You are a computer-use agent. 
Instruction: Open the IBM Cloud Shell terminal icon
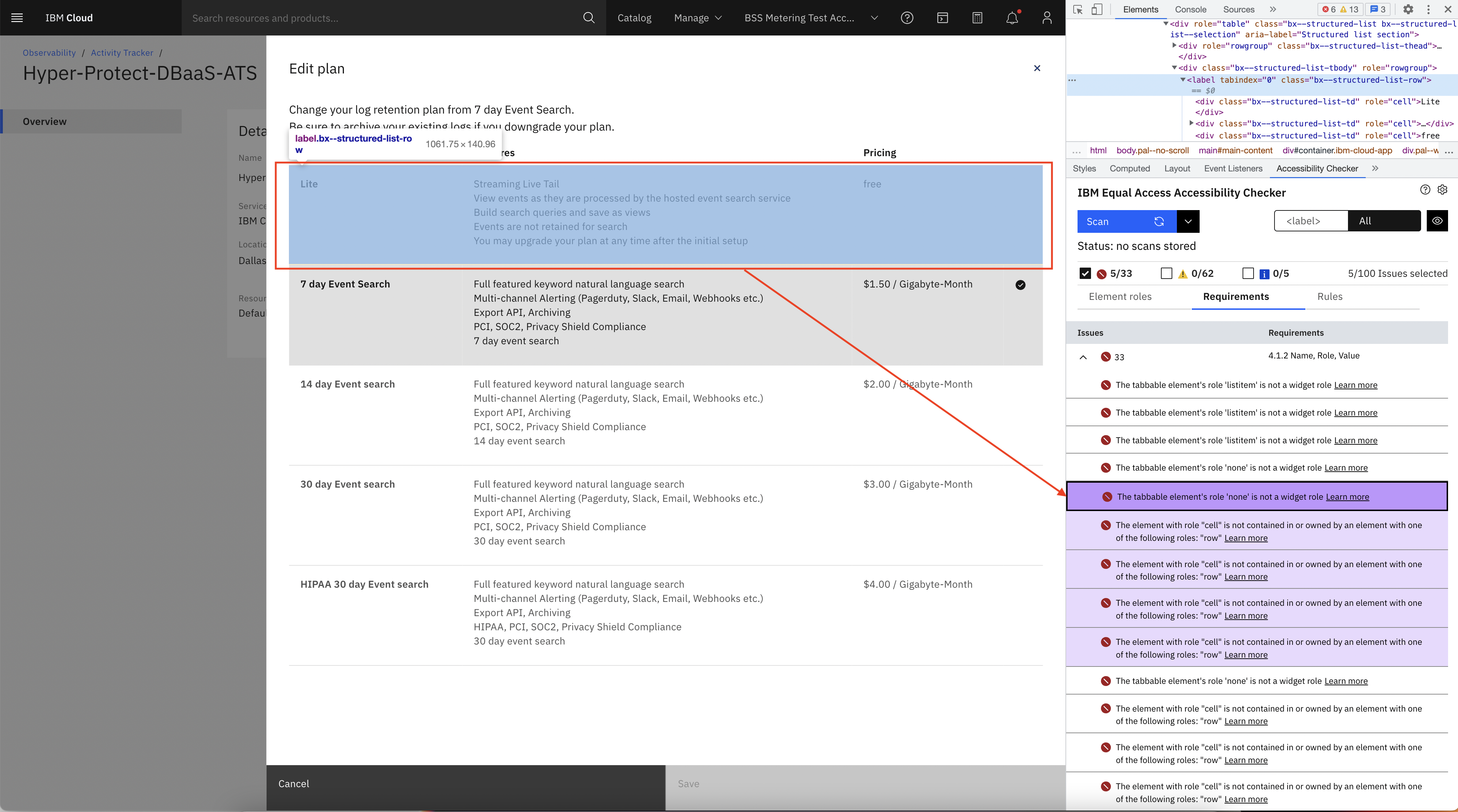tap(942, 17)
